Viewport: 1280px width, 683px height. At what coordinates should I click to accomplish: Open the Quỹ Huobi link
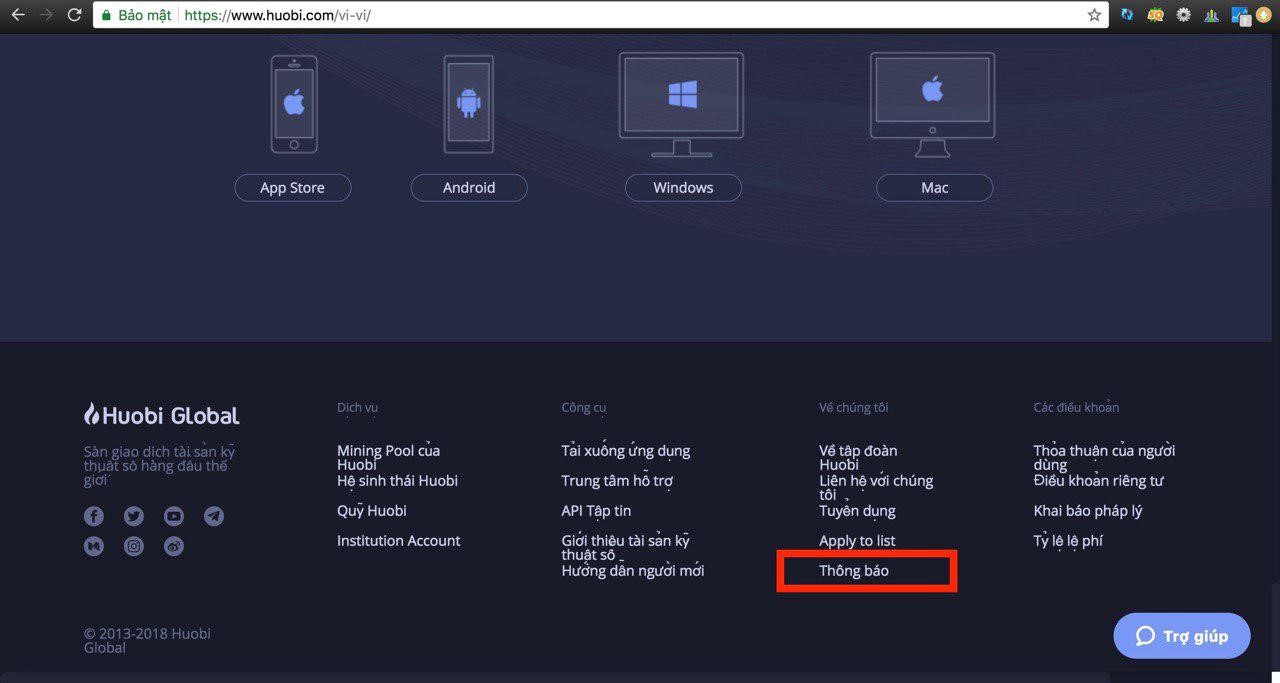tap(372, 511)
